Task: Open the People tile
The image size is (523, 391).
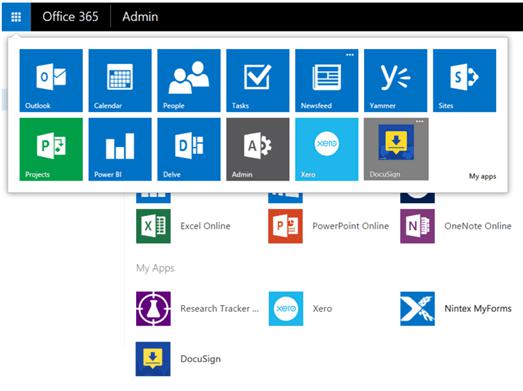Action: coord(189,80)
